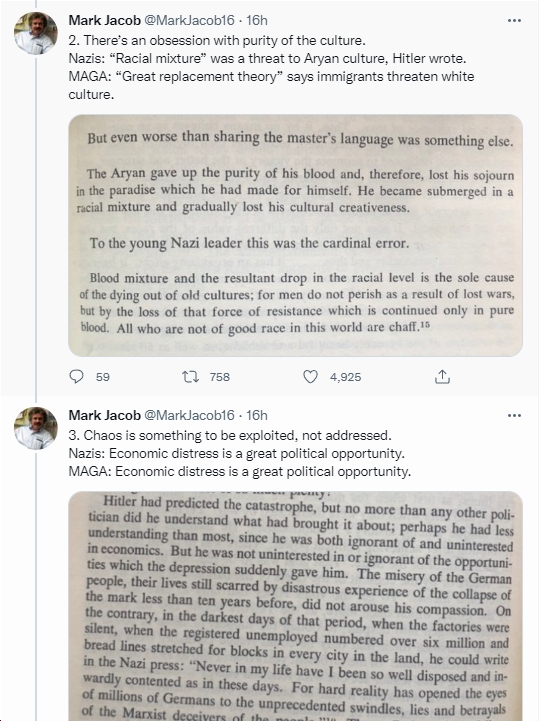552x721 pixels.
Task: Open the Hitler depression book page image
Action: click(295, 606)
